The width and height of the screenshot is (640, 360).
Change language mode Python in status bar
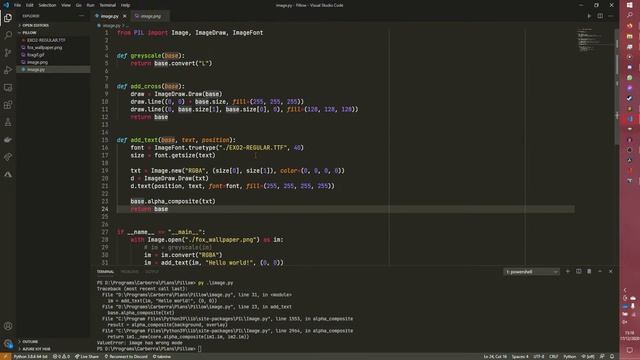click(x=569, y=356)
